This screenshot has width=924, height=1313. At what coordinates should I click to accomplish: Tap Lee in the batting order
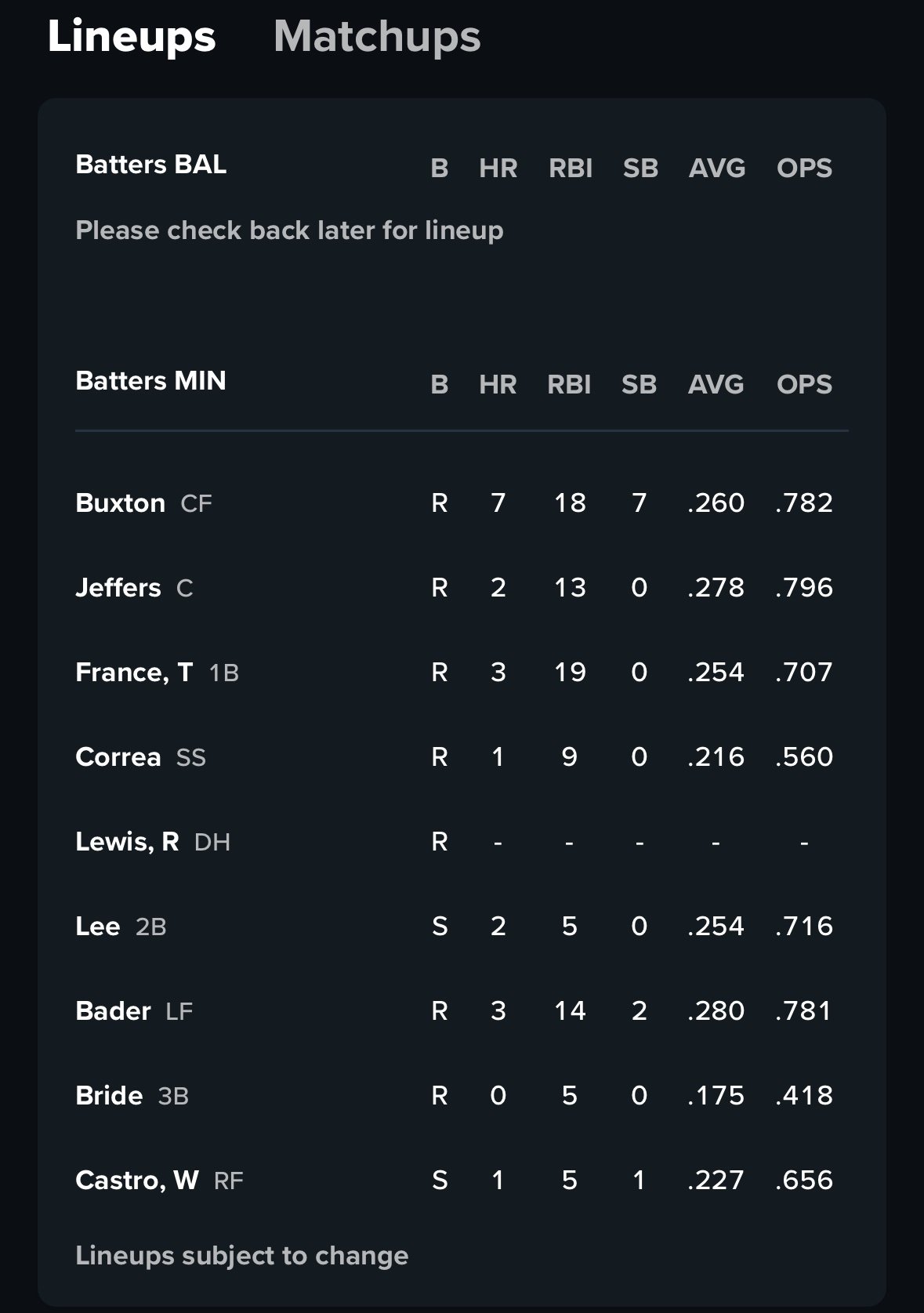[x=98, y=927]
